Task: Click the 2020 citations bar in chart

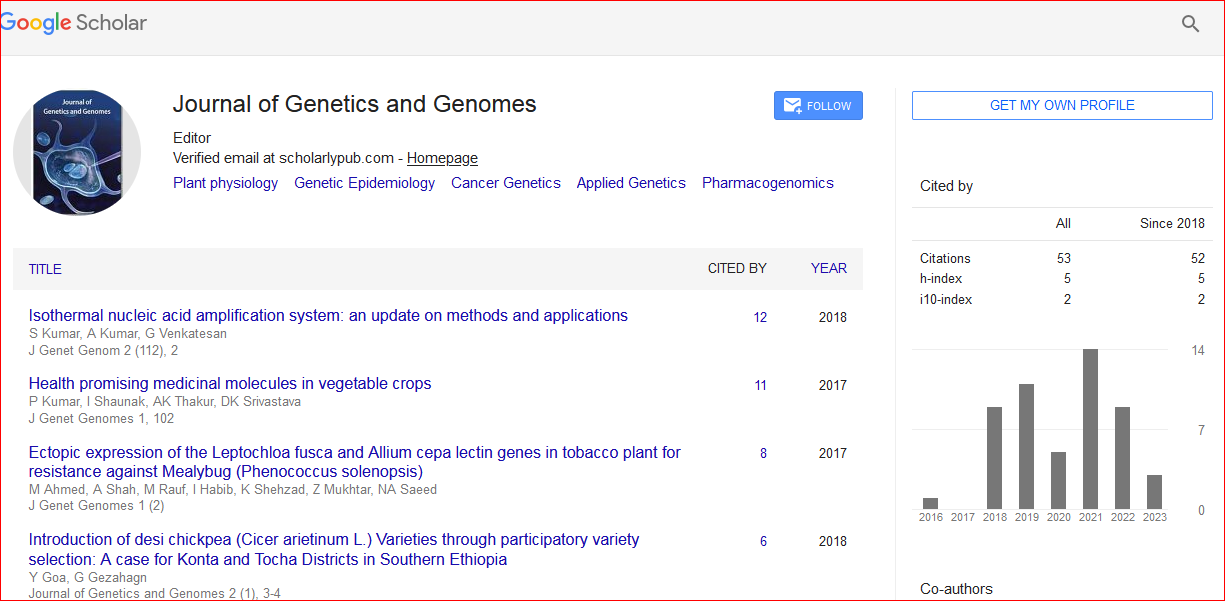Action: pyautogui.click(x=1058, y=481)
